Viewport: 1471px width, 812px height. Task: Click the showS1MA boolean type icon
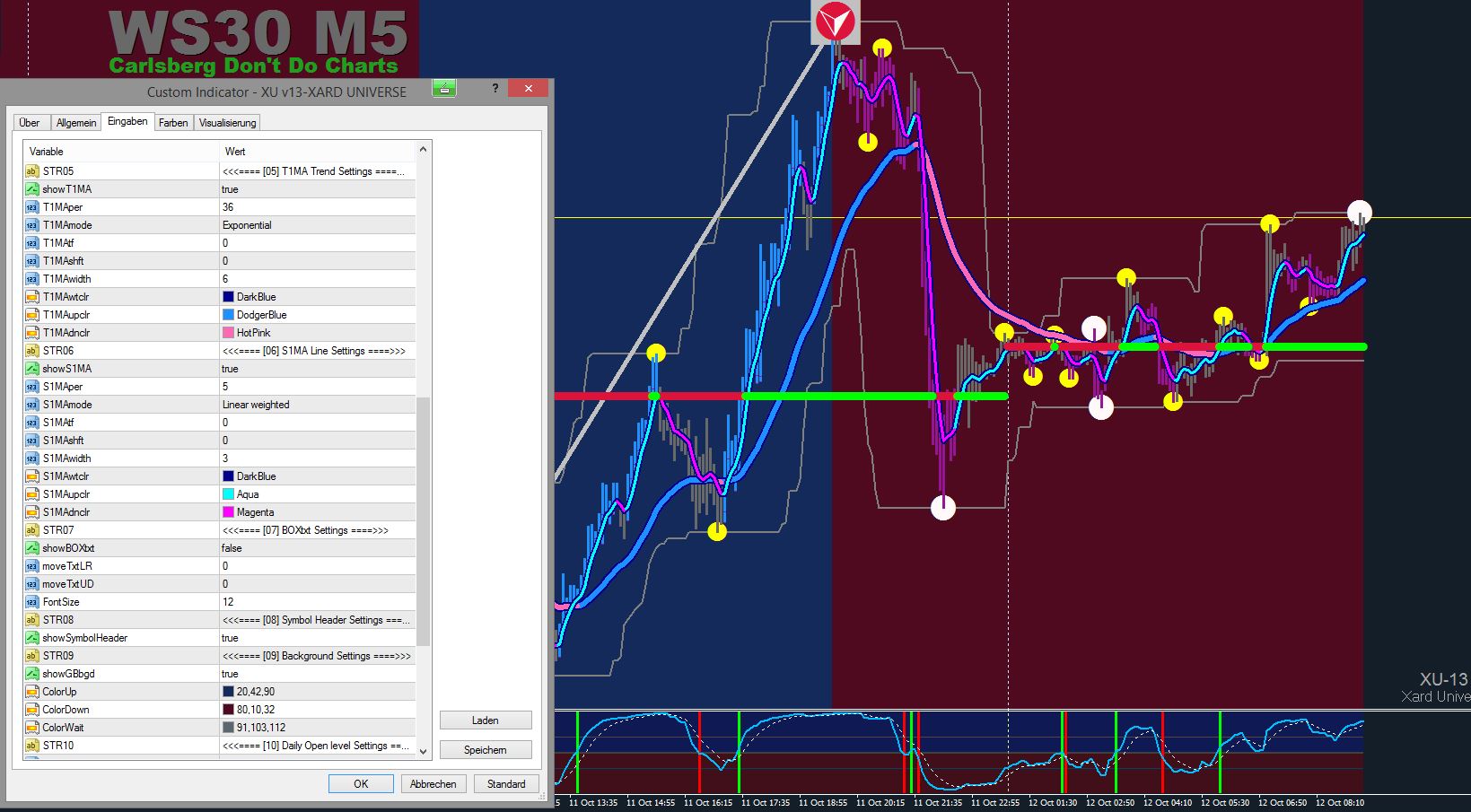click(x=32, y=369)
